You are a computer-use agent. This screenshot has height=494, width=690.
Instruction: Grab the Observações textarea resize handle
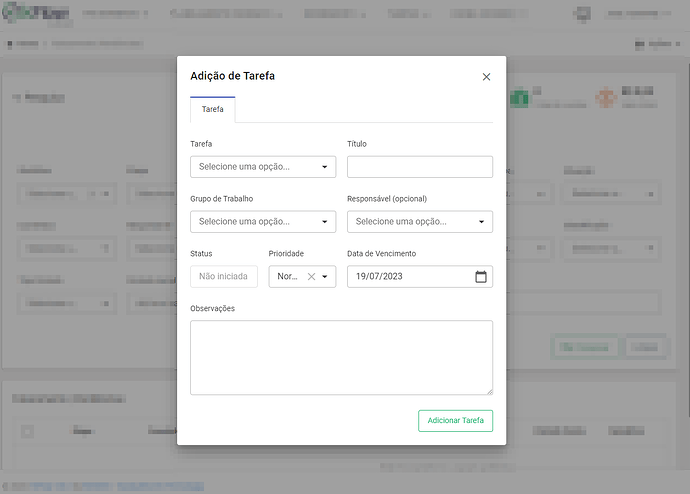pos(489,391)
